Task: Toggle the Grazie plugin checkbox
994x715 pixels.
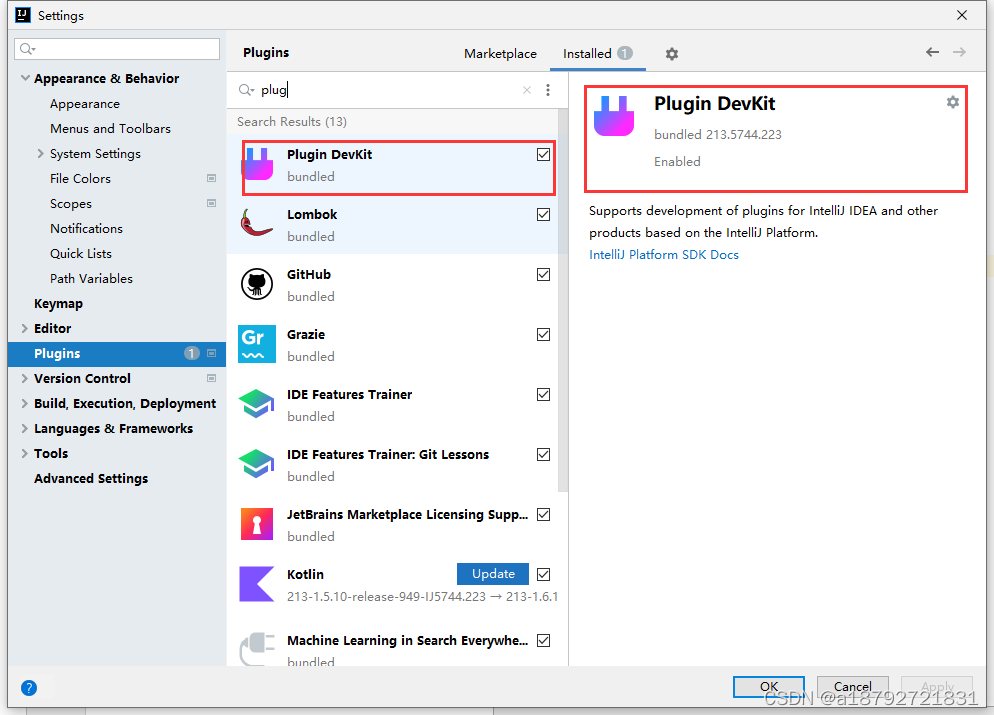Action: 543,335
